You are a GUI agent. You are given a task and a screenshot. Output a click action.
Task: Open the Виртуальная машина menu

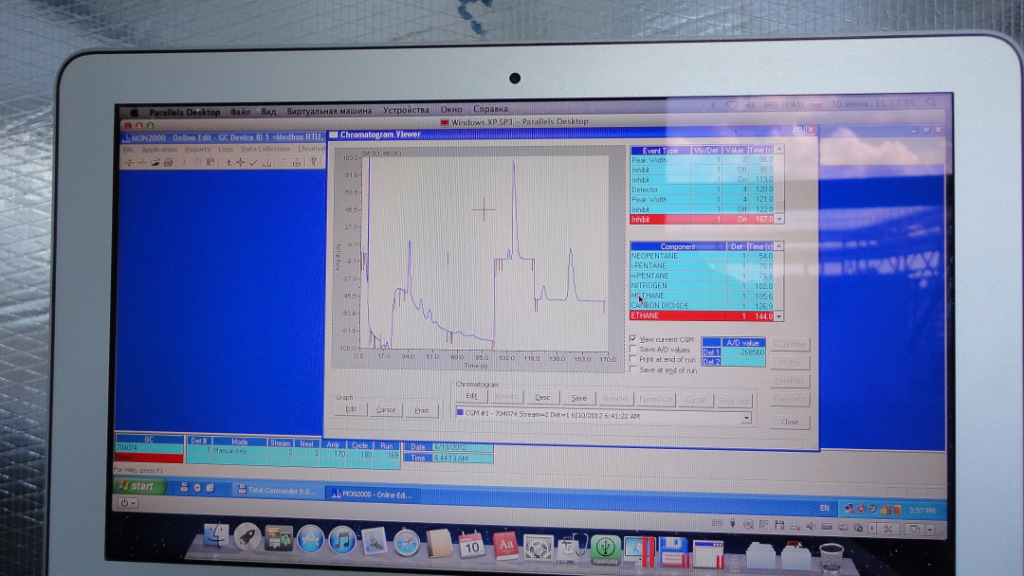coord(329,110)
